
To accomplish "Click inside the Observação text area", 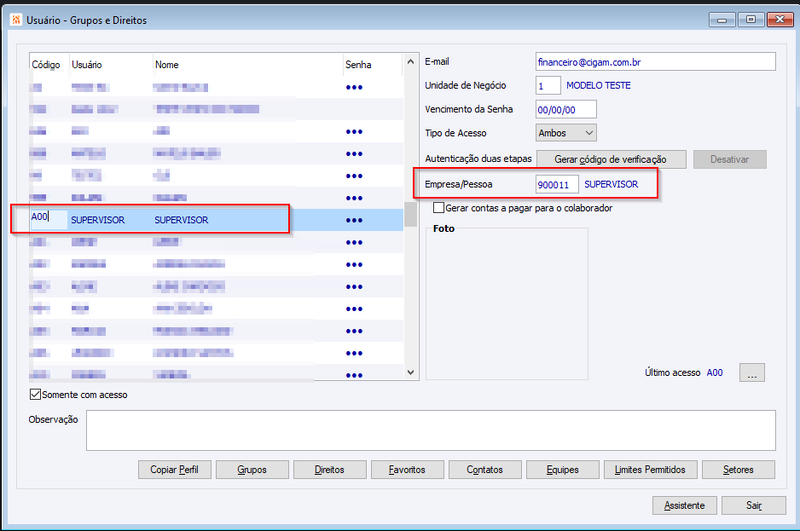I will point(431,431).
